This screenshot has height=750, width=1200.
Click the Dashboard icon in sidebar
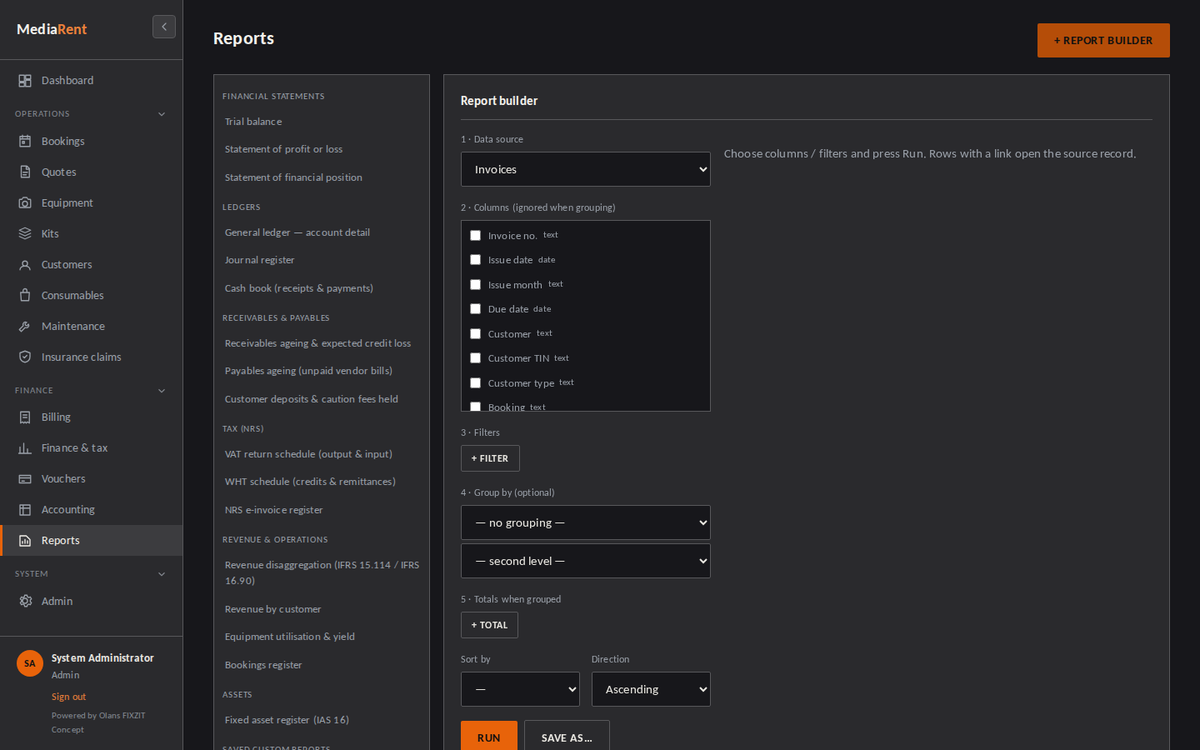click(25, 80)
